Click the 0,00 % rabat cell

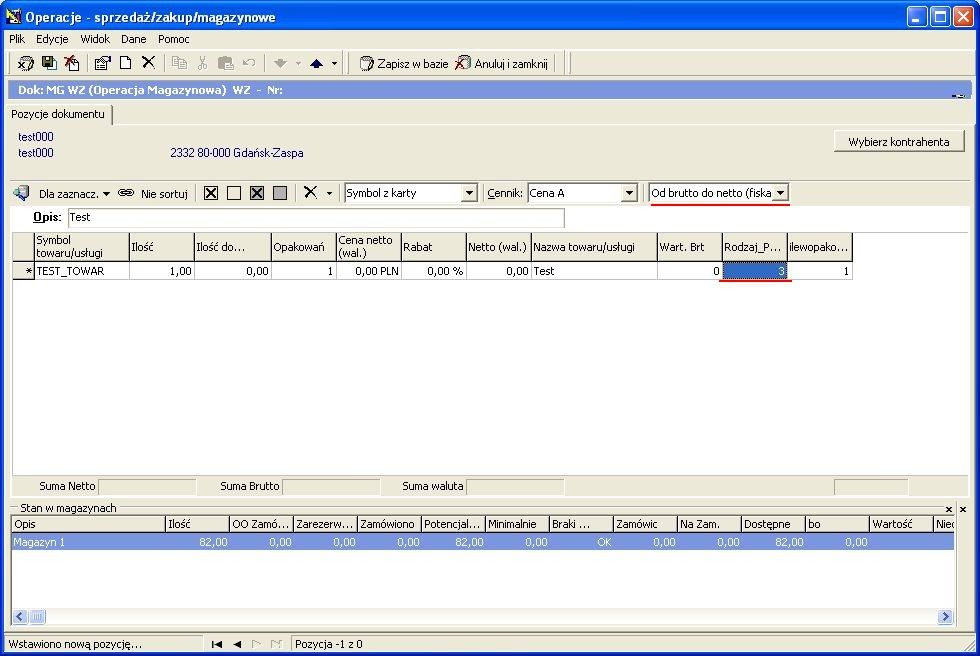pos(434,271)
